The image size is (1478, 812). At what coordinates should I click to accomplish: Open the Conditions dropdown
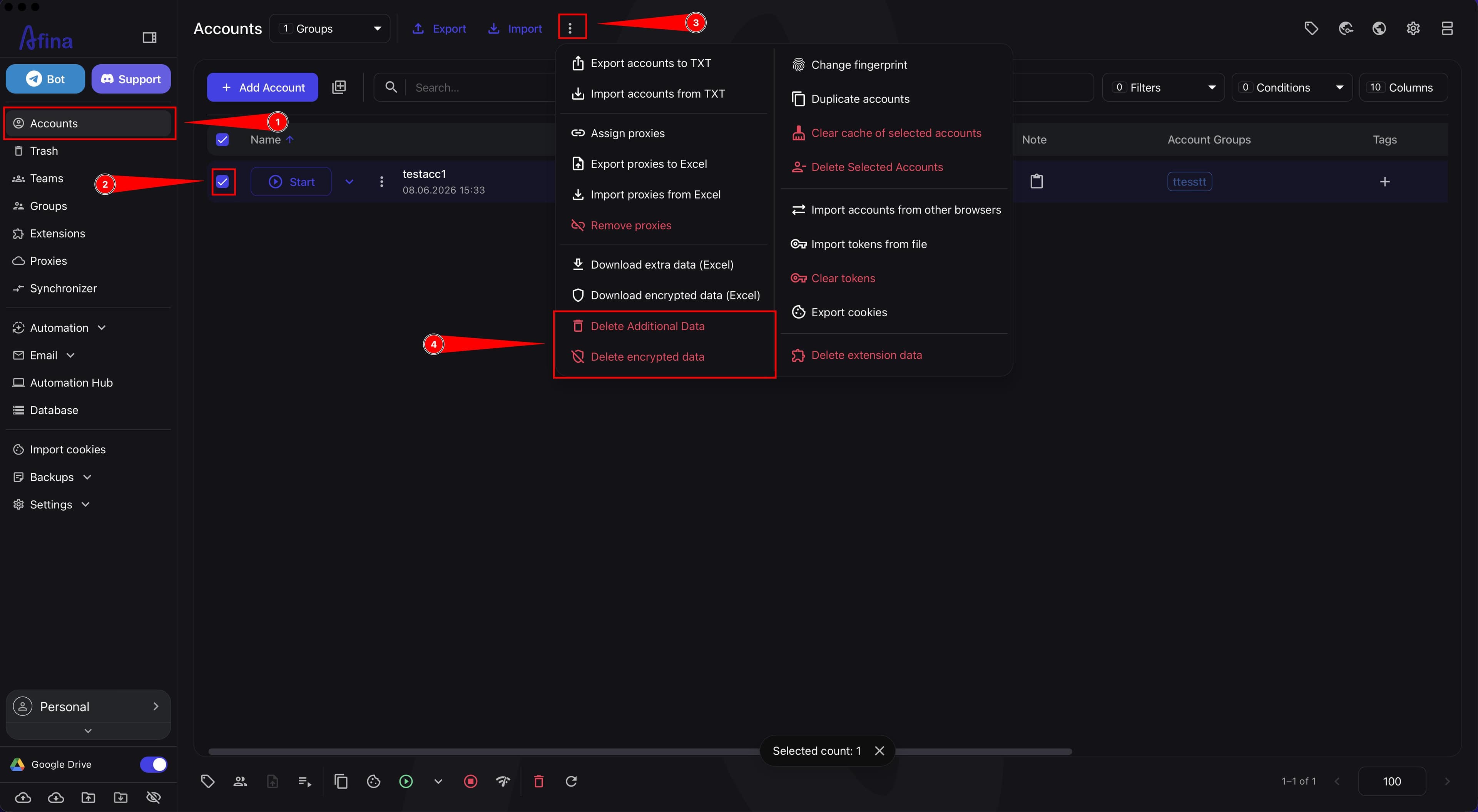point(1292,87)
